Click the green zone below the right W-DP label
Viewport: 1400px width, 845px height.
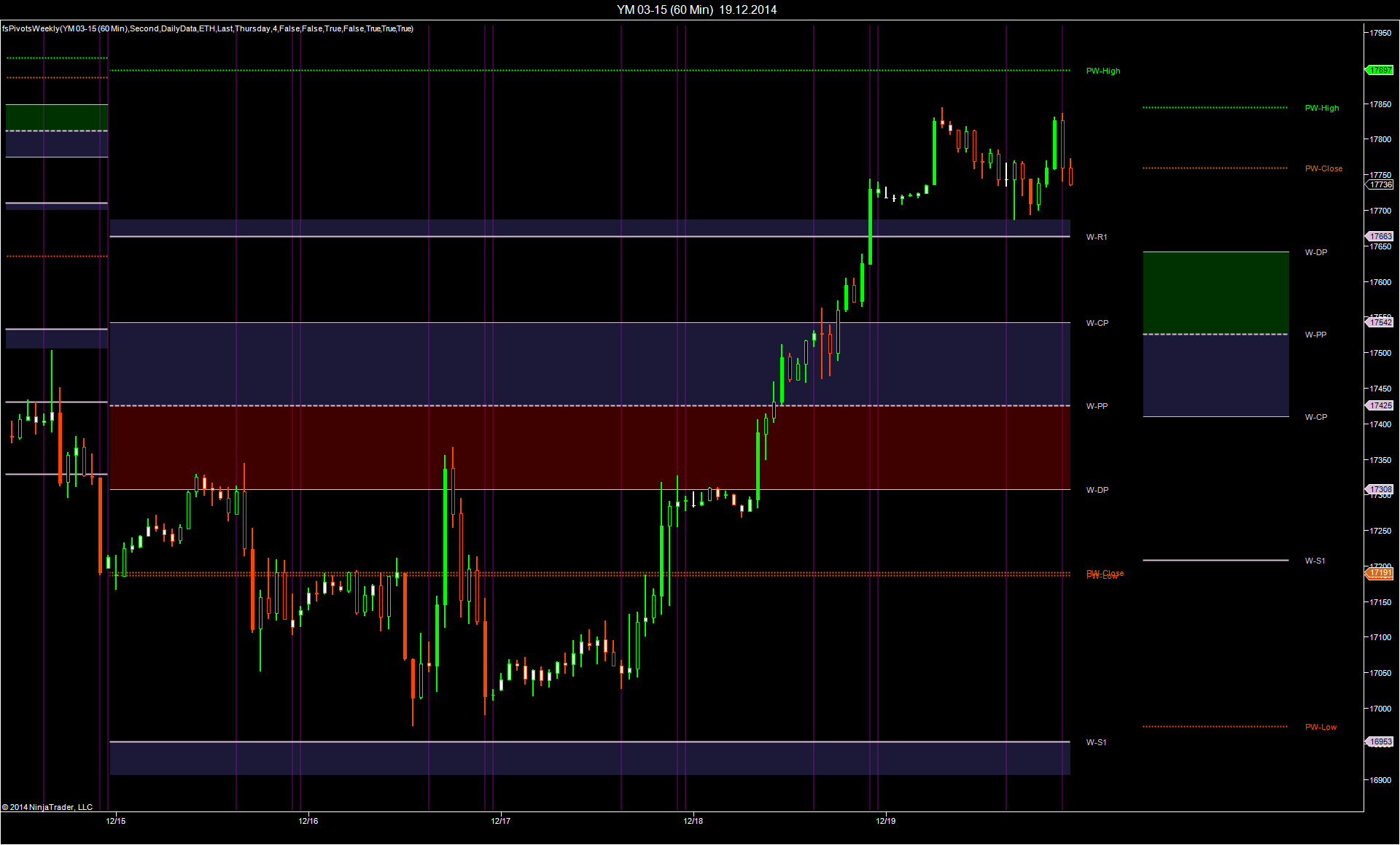point(1216,292)
